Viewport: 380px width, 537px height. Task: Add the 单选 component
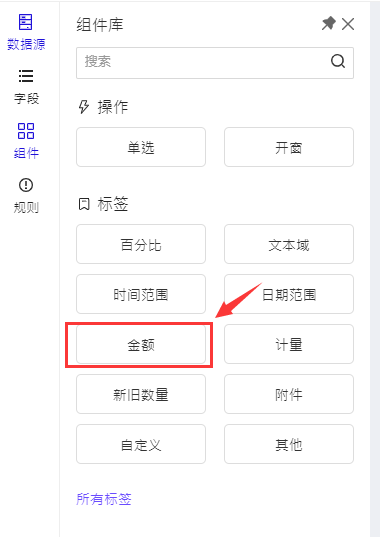pyautogui.click(x=141, y=147)
